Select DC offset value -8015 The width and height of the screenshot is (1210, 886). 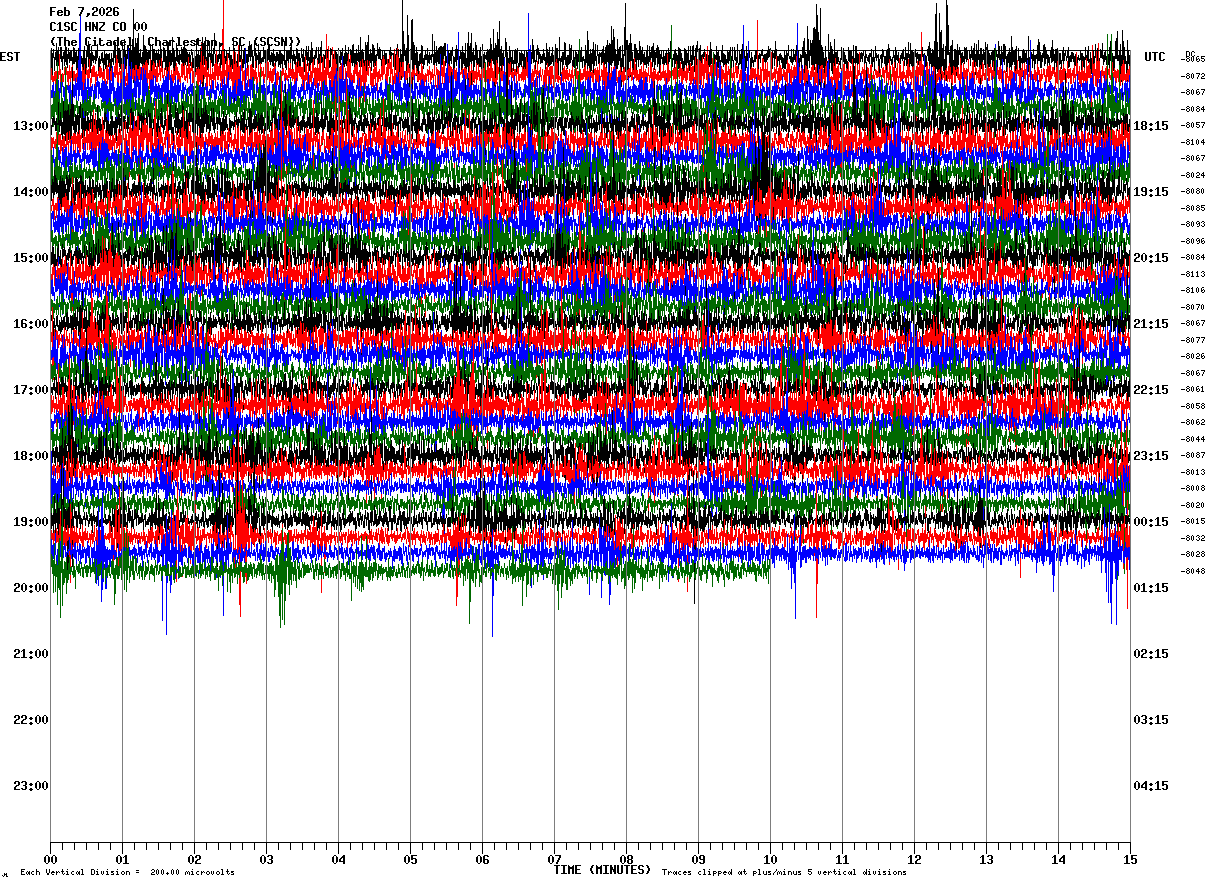coord(1193,522)
